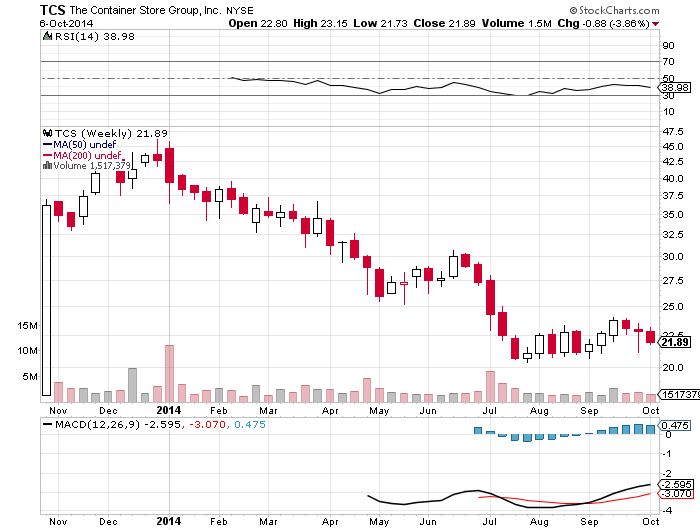Click the Open 22.80 value
The width and height of the screenshot is (700, 530).
[258, 23]
